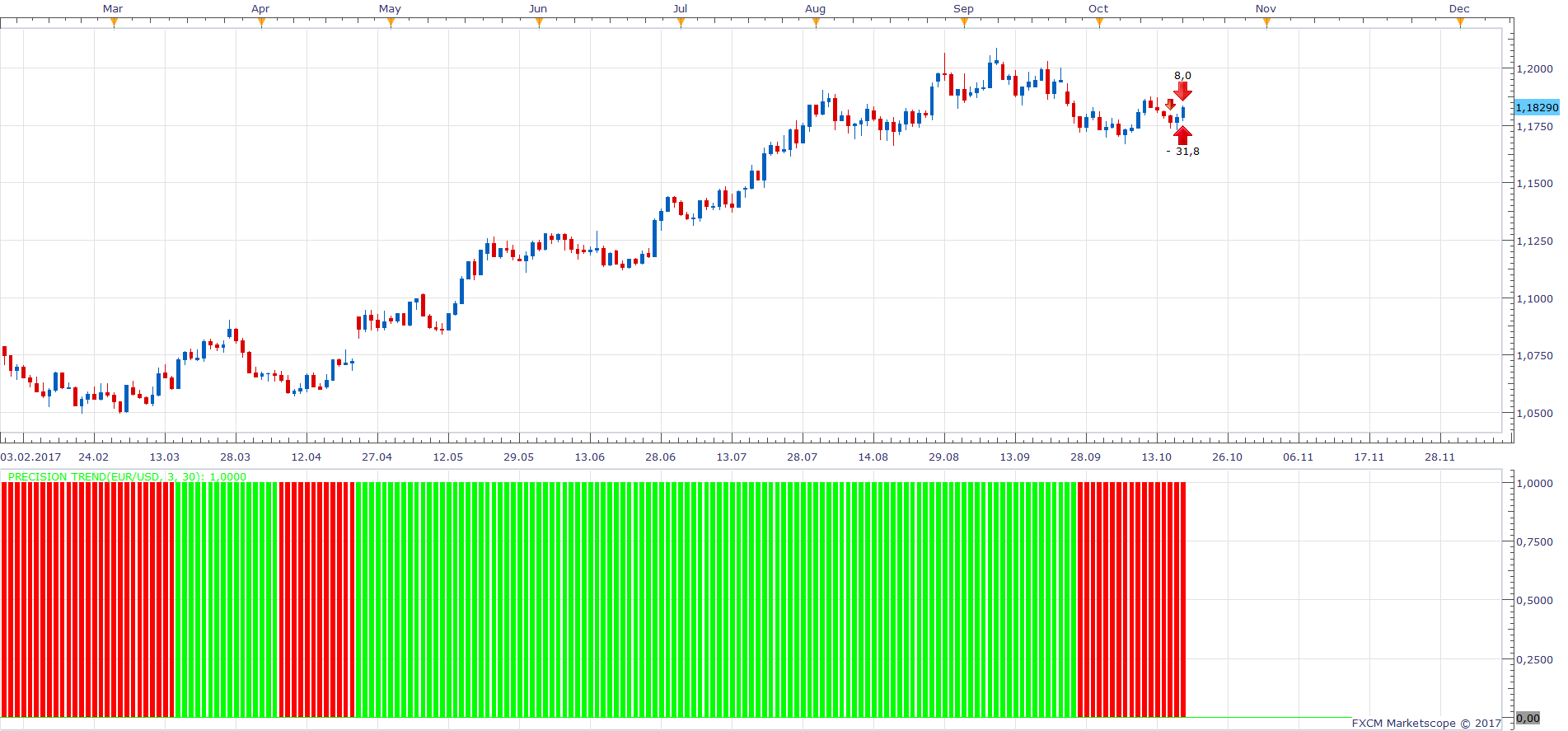The width and height of the screenshot is (1568, 731).
Task: Select the 1,1750 price axis label
Action: (x=1534, y=126)
